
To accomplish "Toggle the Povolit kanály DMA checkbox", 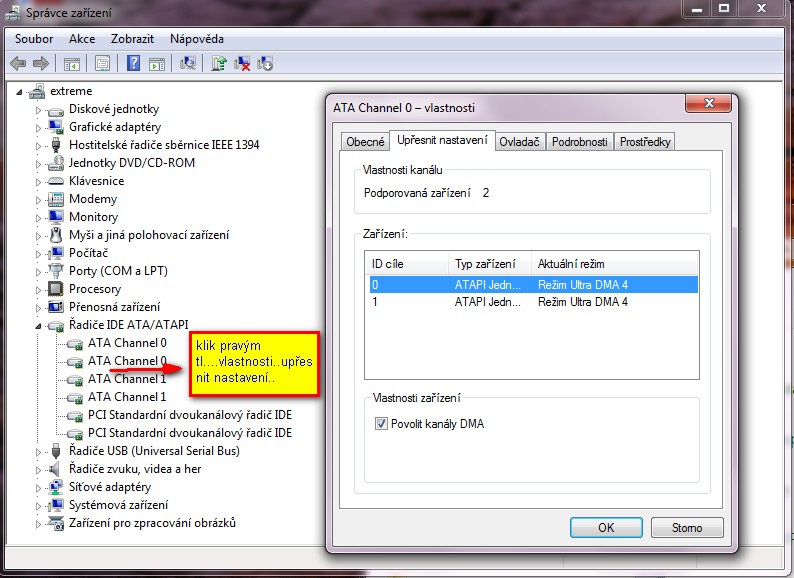I will click(x=381, y=423).
